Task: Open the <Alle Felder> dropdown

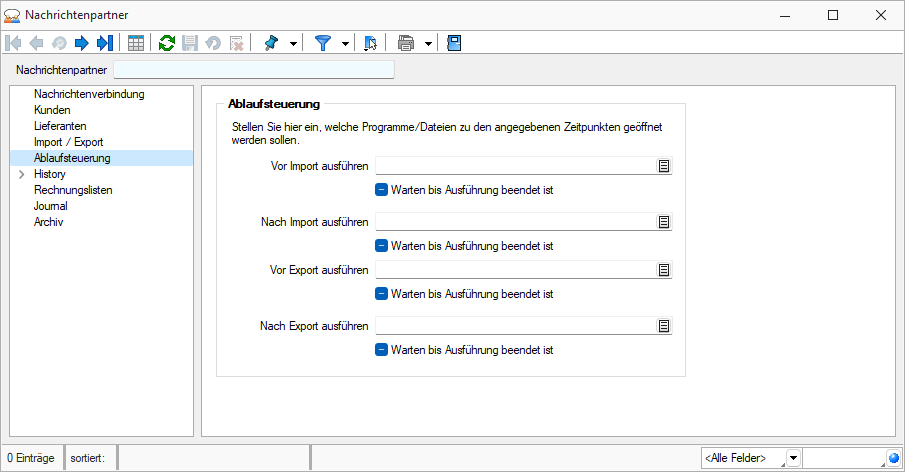Action: (794, 458)
